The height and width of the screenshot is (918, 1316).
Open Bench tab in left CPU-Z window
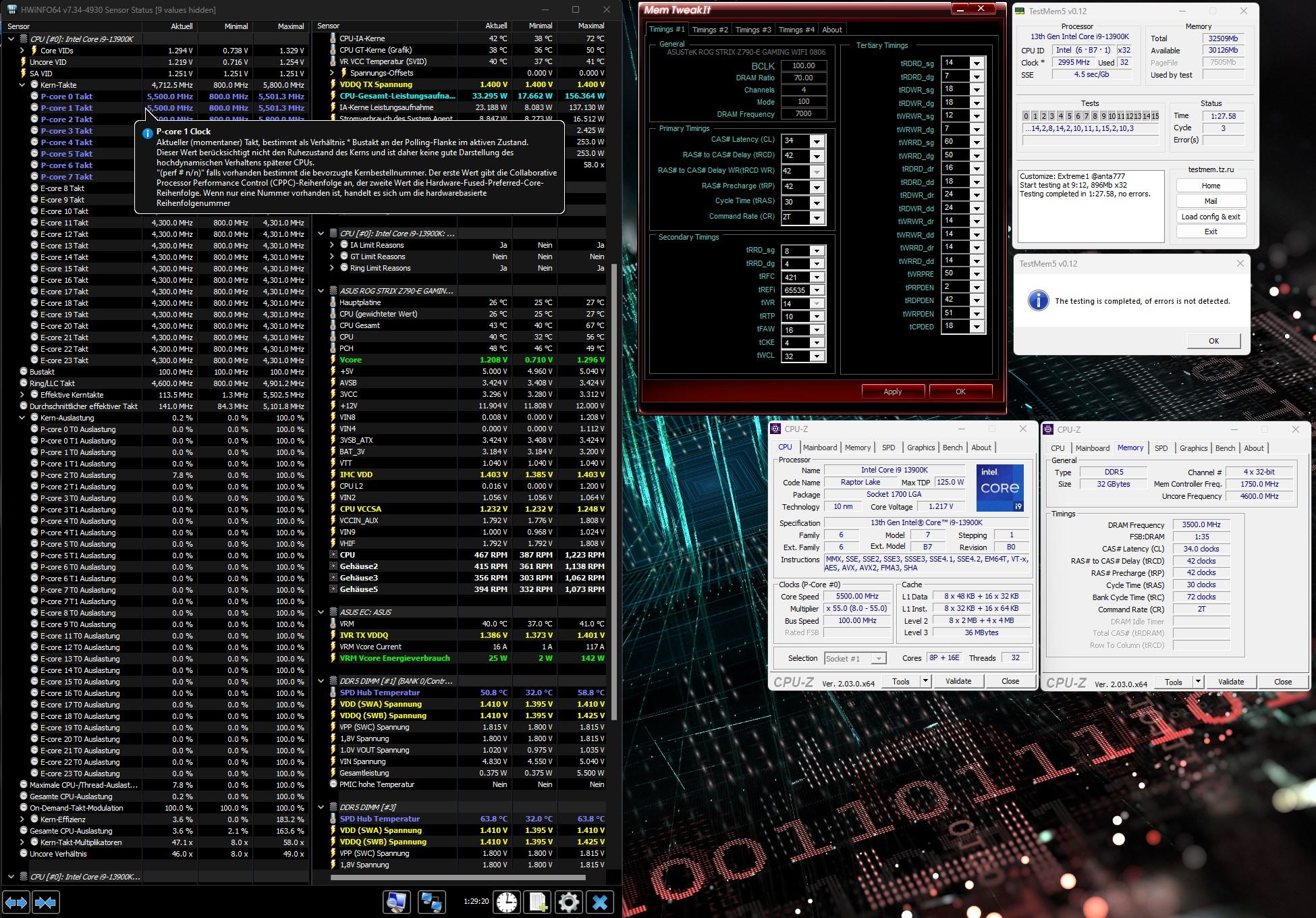coord(952,448)
